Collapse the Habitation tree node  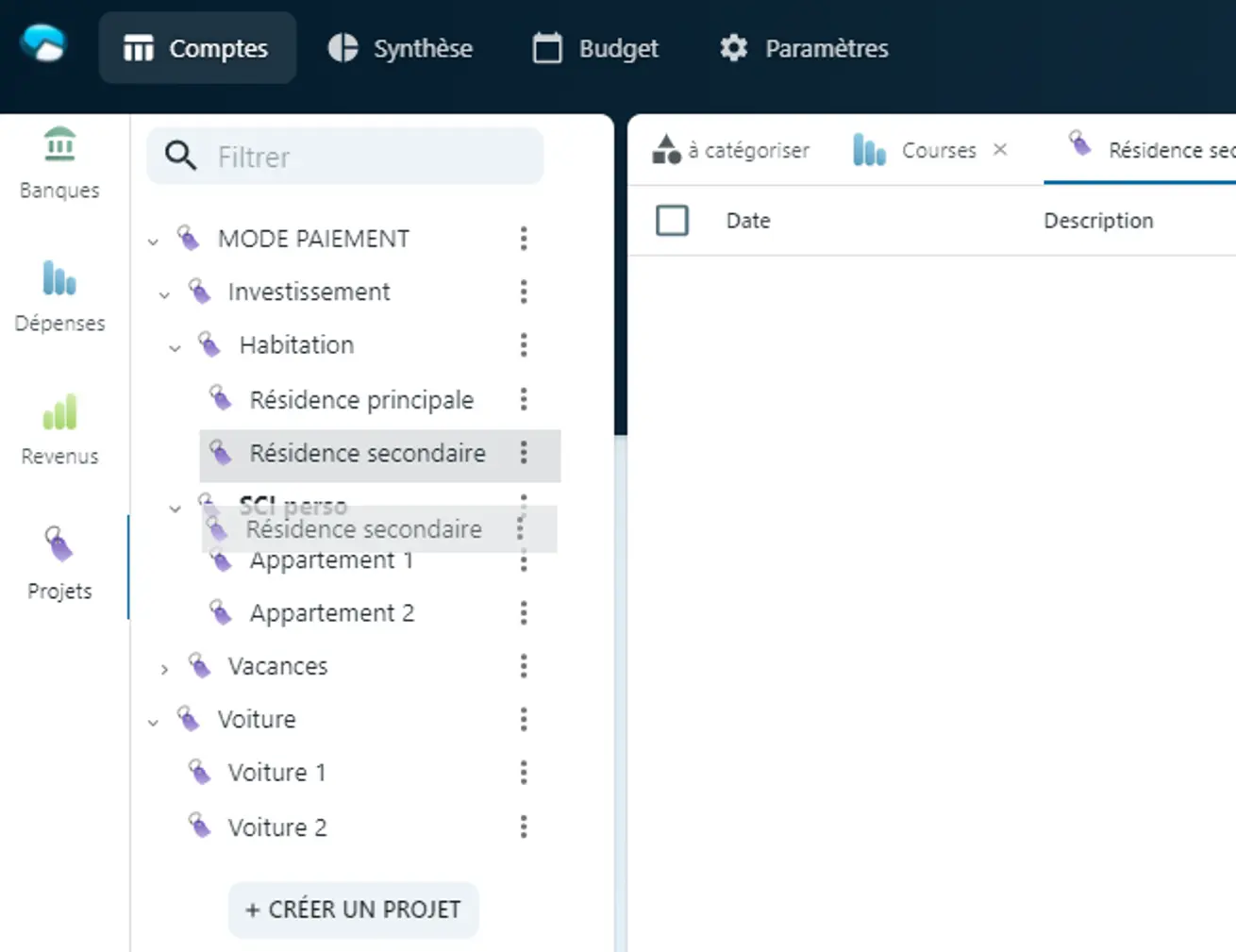[175, 348]
